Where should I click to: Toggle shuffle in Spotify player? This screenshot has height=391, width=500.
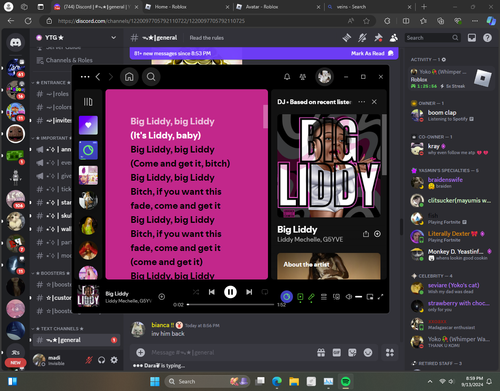[x=196, y=292]
